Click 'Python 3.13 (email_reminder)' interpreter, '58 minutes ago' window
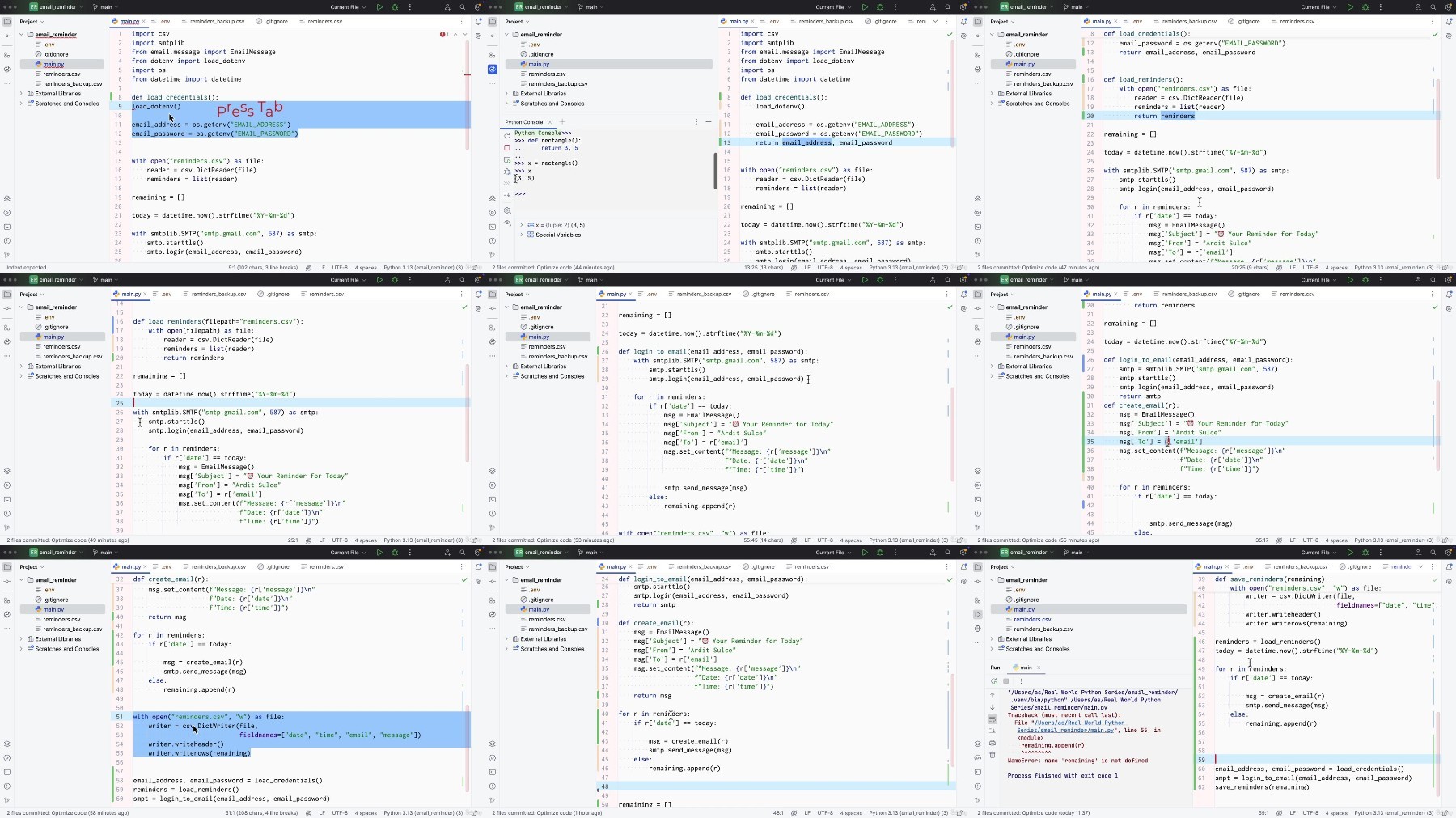Viewport: 1456px width, 818px height. coord(423,812)
